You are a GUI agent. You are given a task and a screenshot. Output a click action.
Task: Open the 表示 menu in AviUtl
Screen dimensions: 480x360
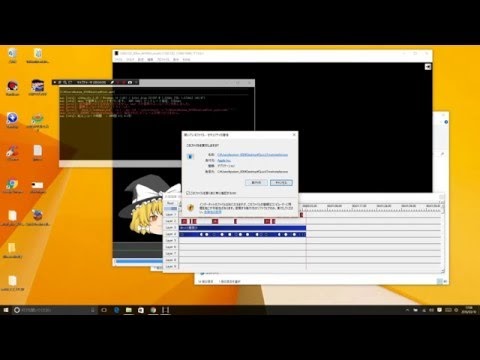click(x=176, y=59)
